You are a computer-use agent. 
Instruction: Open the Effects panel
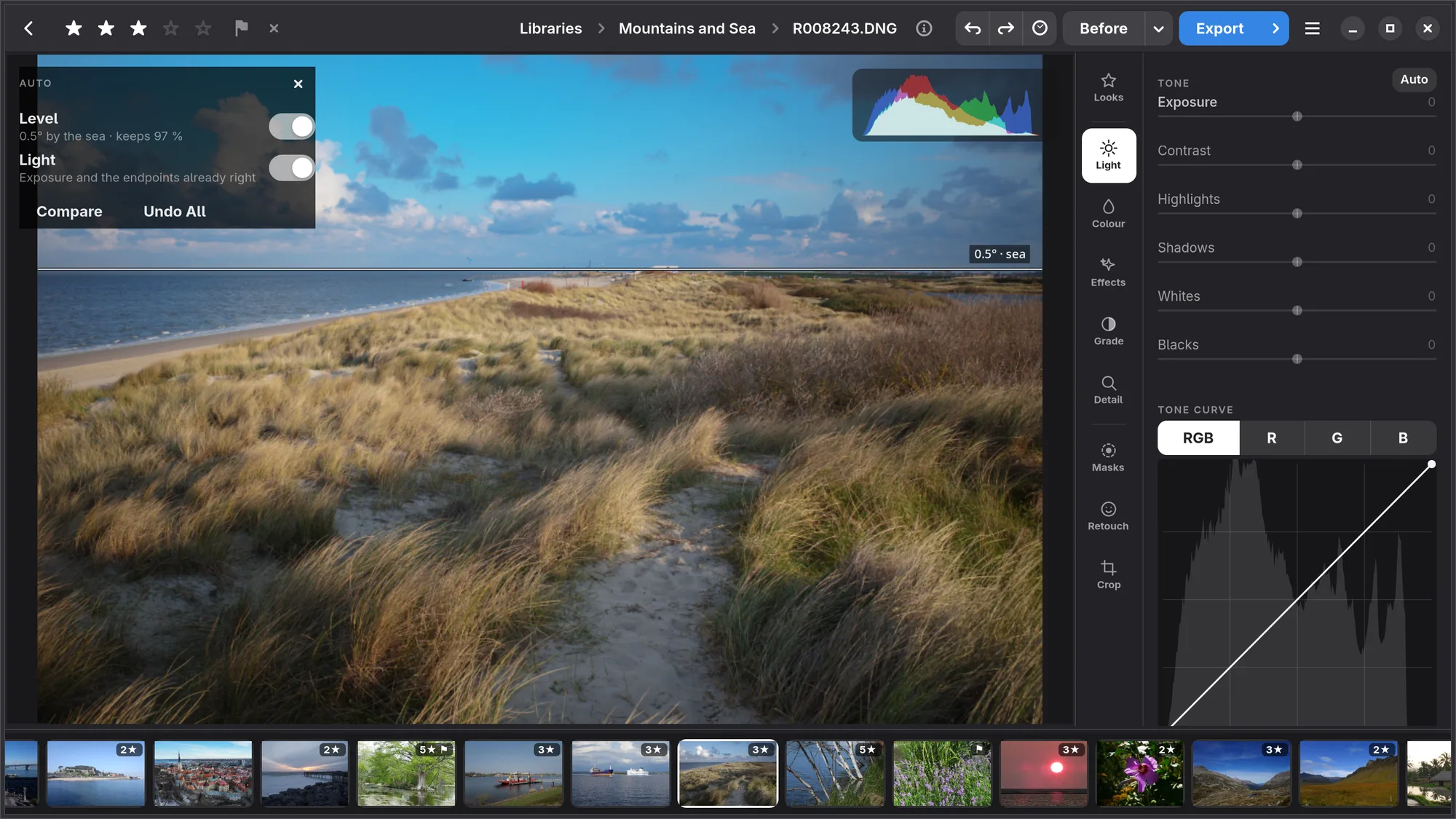coord(1108,272)
